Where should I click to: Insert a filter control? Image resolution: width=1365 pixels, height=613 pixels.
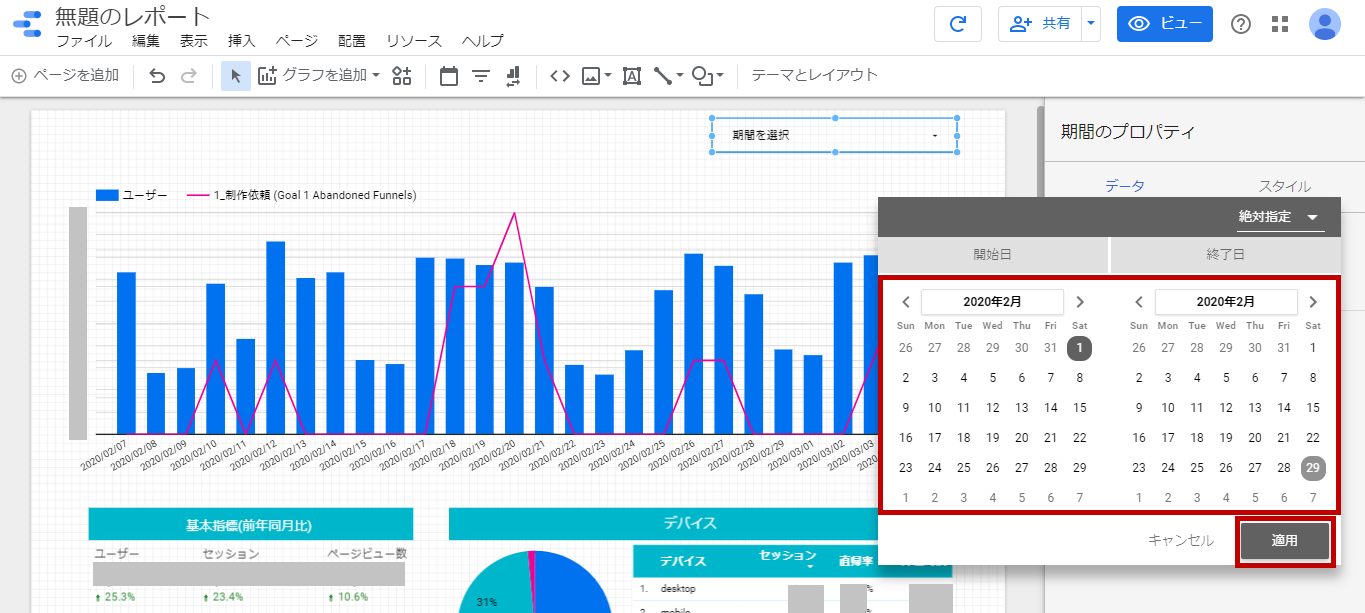pyautogui.click(x=481, y=75)
